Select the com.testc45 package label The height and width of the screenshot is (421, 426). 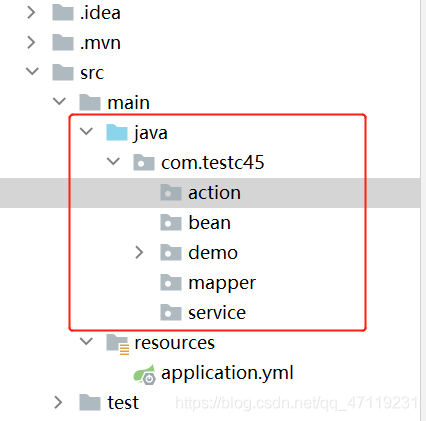(213, 163)
